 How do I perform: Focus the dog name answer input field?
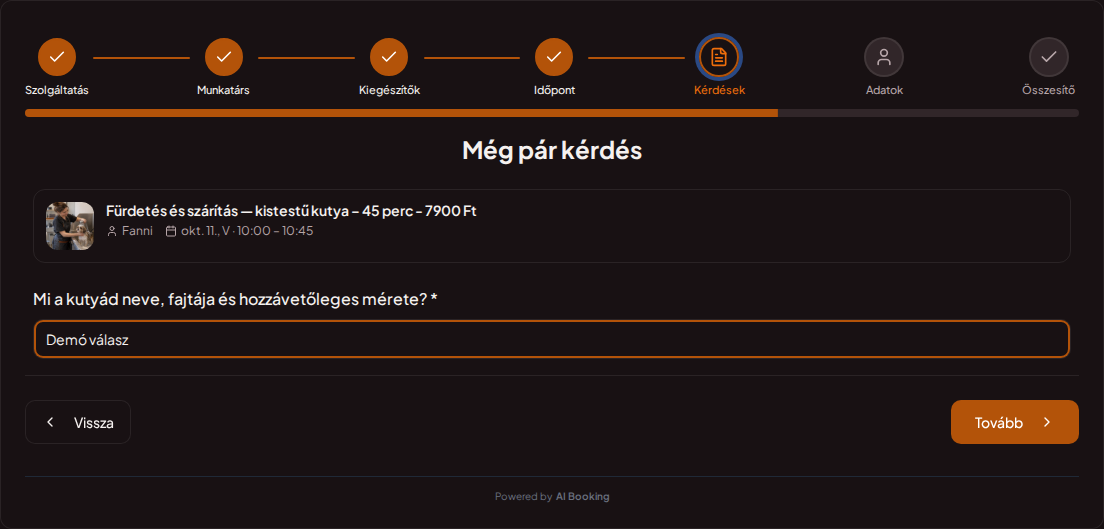tap(552, 340)
